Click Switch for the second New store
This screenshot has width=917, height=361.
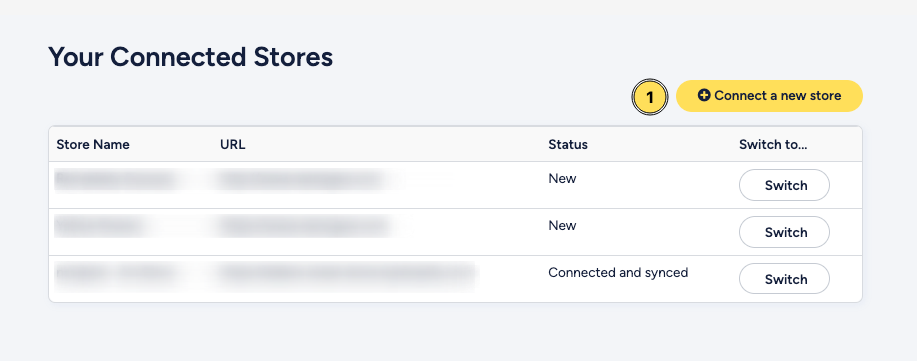click(x=784, y=232)
